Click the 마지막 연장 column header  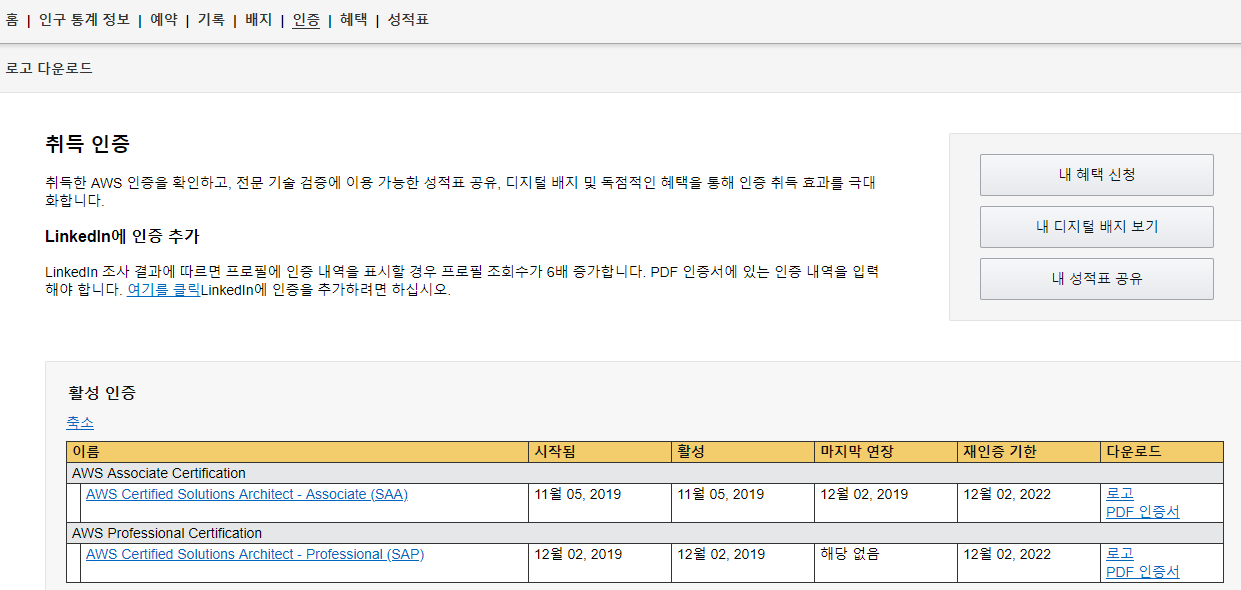click(886, 452)
